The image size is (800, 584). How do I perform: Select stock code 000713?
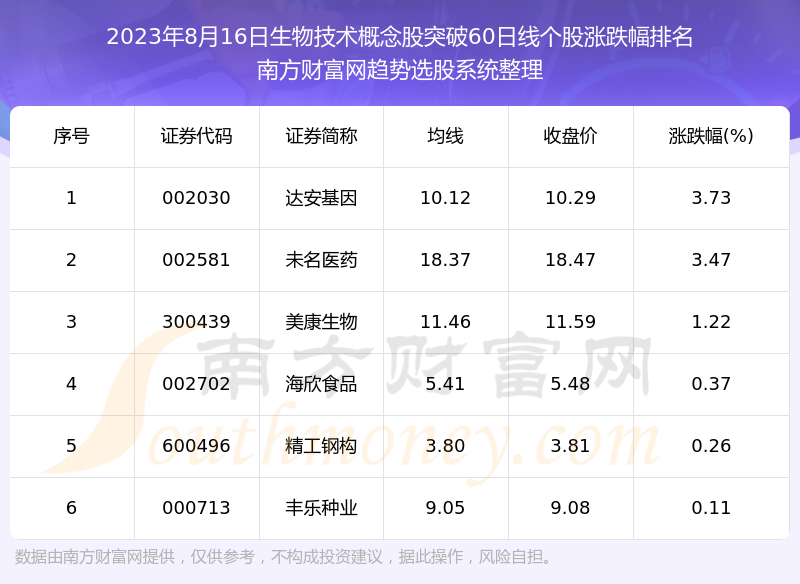click(196, 508)
